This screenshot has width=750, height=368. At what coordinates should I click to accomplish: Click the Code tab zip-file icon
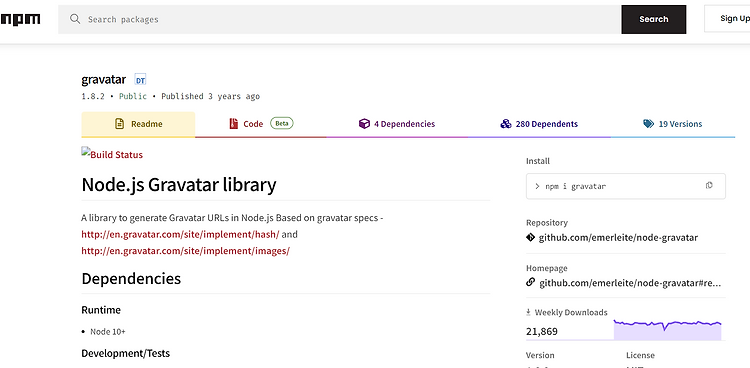click(233, 124)
